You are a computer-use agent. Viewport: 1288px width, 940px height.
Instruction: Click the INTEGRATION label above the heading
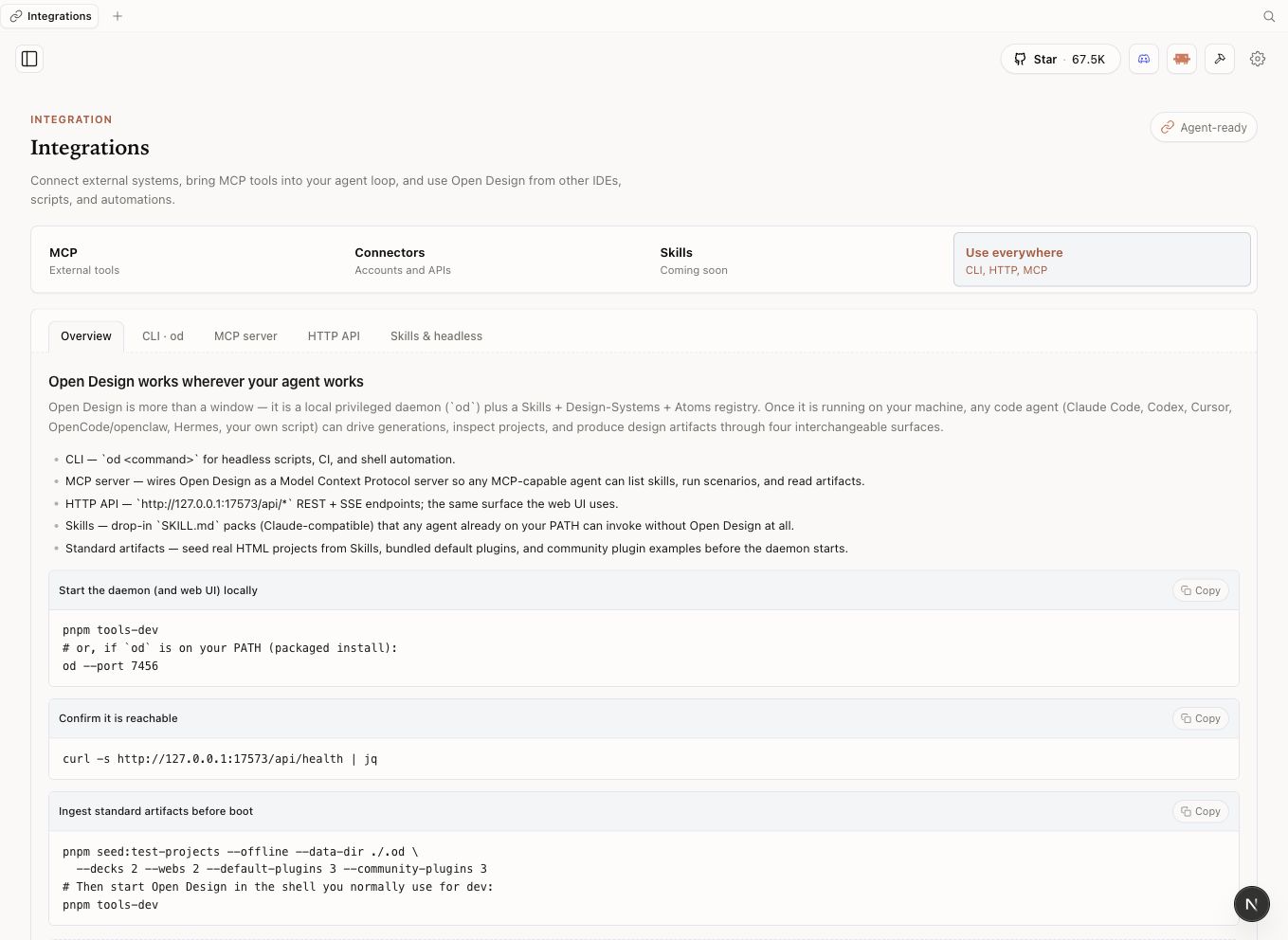[71, 119]
